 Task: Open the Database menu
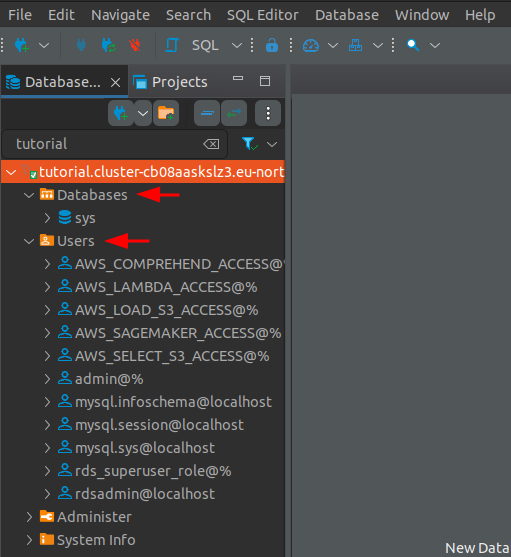[347, 15]
